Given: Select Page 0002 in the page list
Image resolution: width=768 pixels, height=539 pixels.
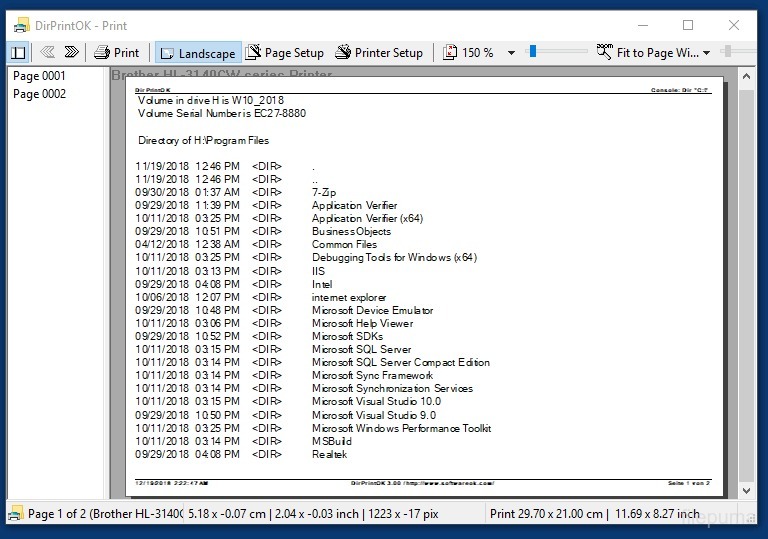Looking at the screenshot, I should [x=39, y=94].
